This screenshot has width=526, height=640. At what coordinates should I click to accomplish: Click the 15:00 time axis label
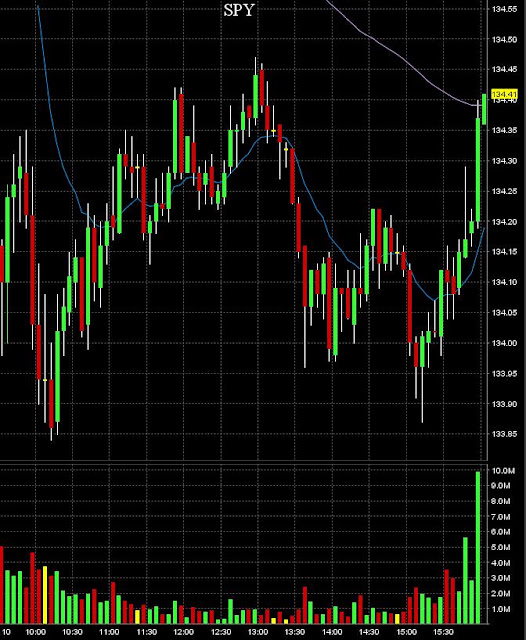pyautogui.click(x=406, y=632)
